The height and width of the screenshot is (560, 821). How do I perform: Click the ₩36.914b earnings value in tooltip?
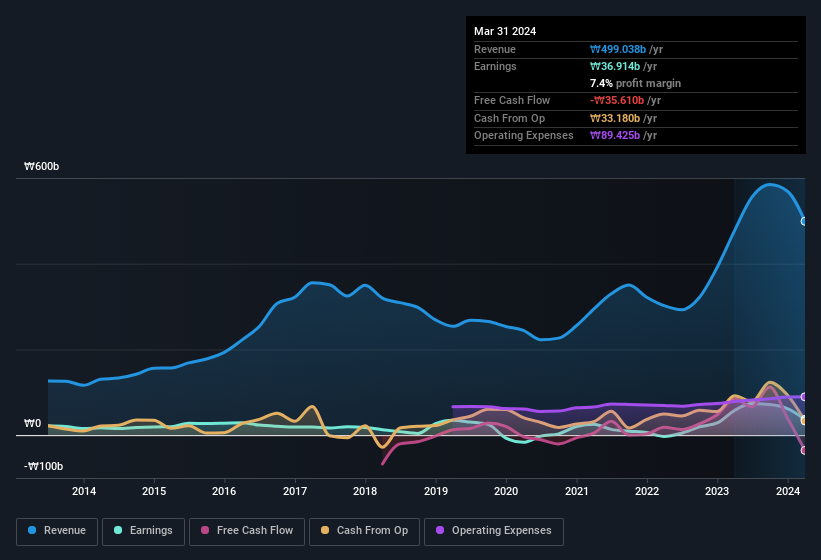[615, 66]
